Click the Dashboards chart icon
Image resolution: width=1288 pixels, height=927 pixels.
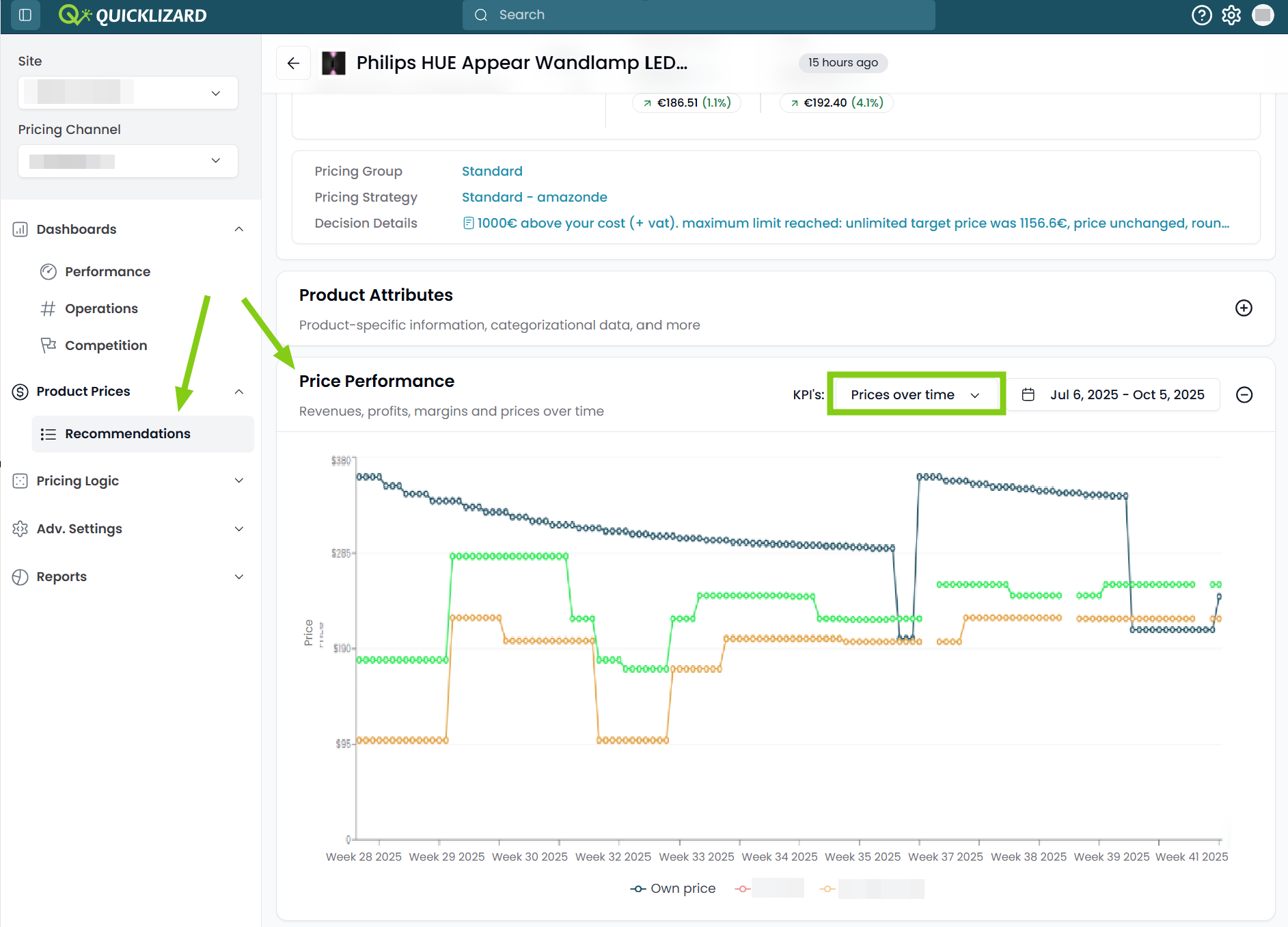pos(20,230)
